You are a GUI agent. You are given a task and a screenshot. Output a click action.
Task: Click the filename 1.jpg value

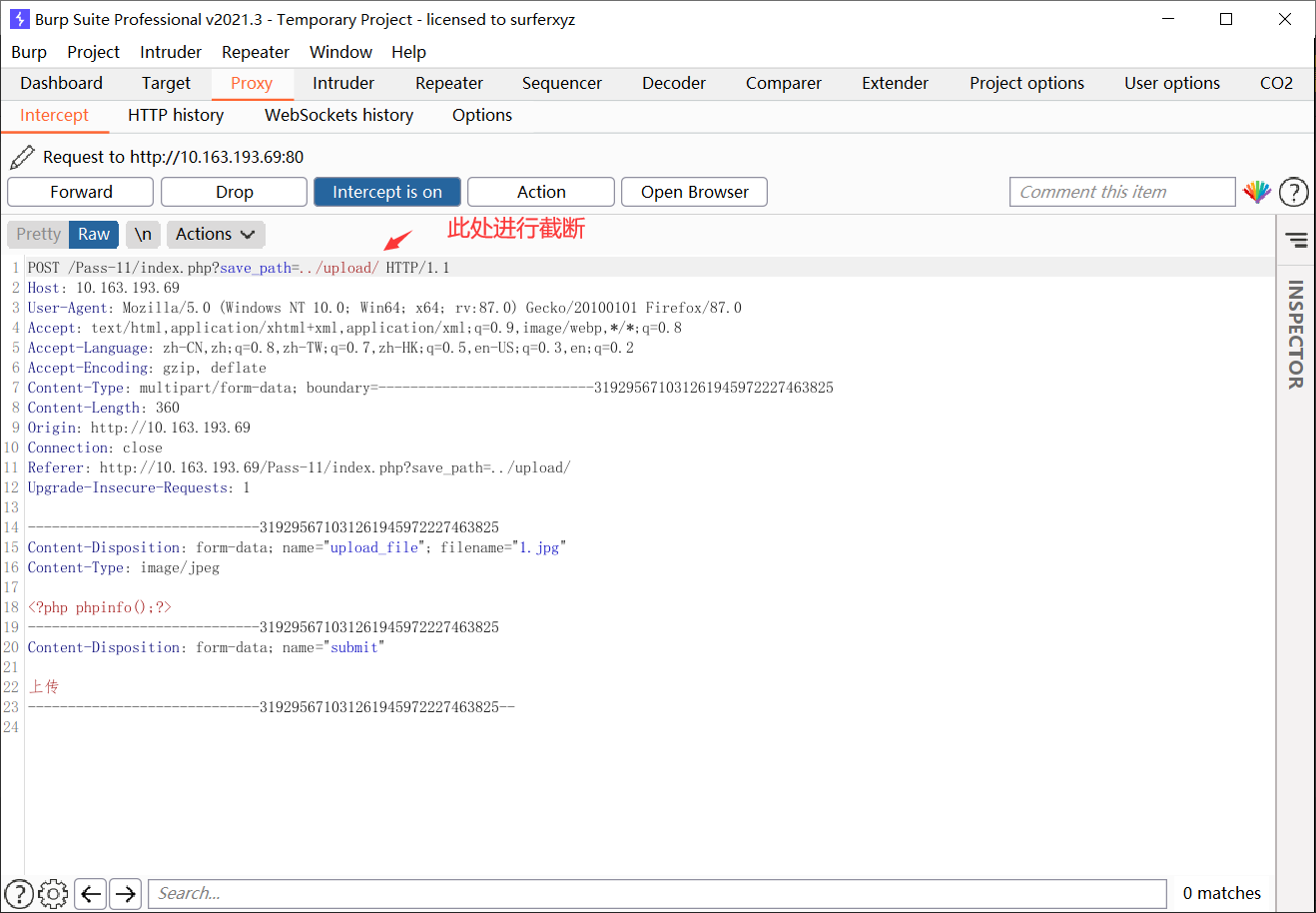[x=539, y=547]
